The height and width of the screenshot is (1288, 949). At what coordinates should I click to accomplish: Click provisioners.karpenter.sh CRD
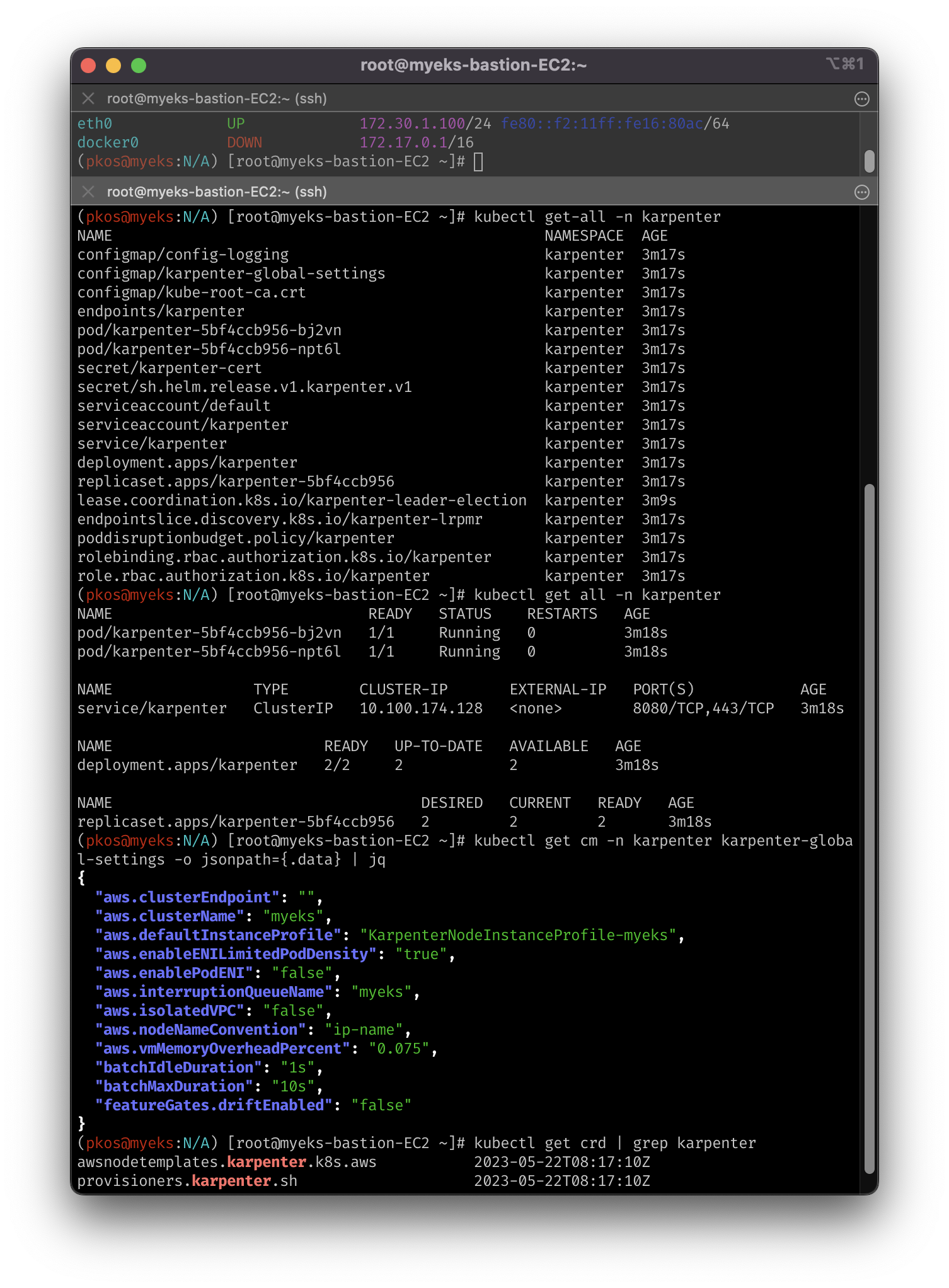(x=187, y=1181)
